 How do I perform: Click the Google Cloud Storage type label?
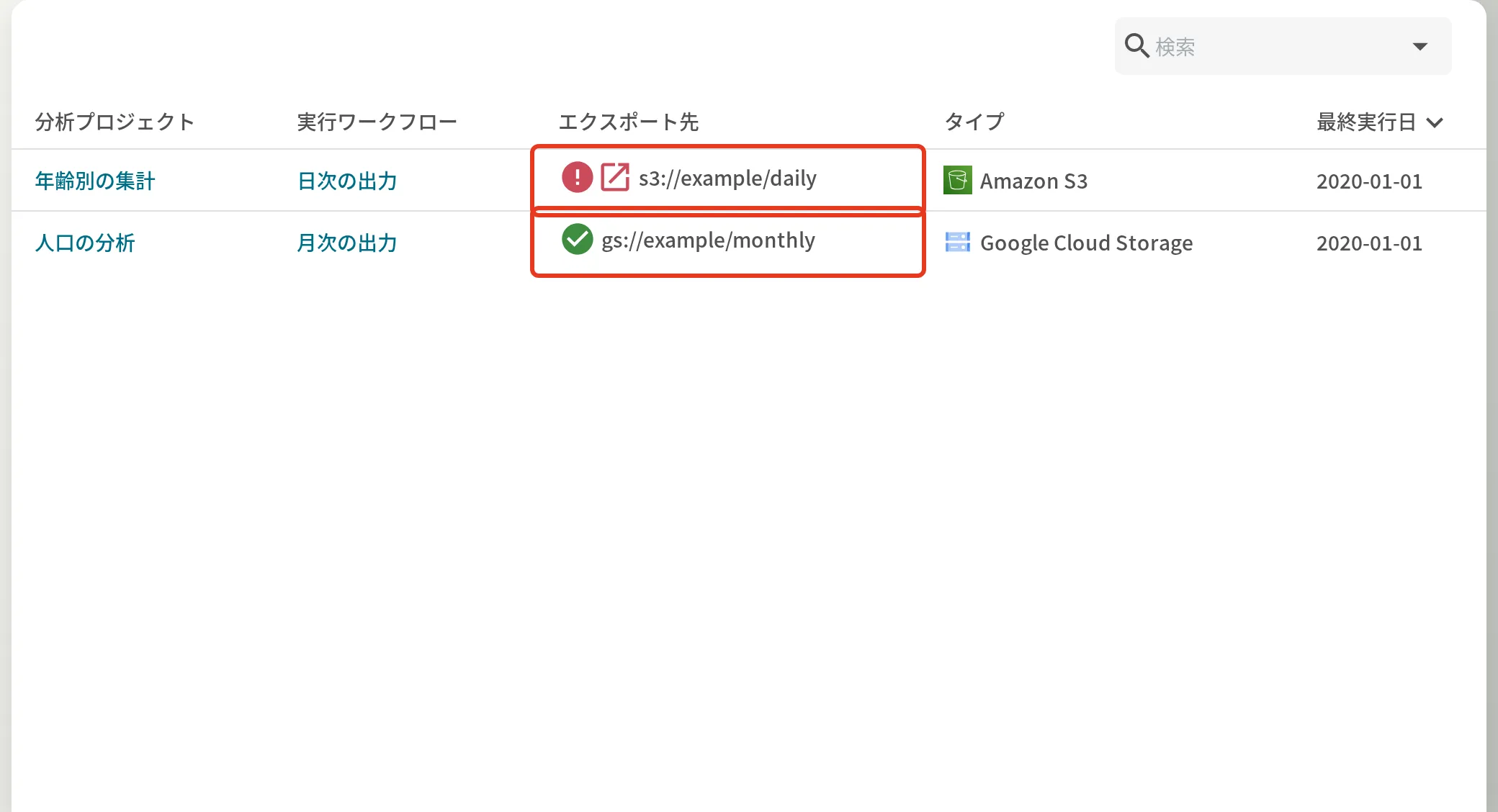1086,243
